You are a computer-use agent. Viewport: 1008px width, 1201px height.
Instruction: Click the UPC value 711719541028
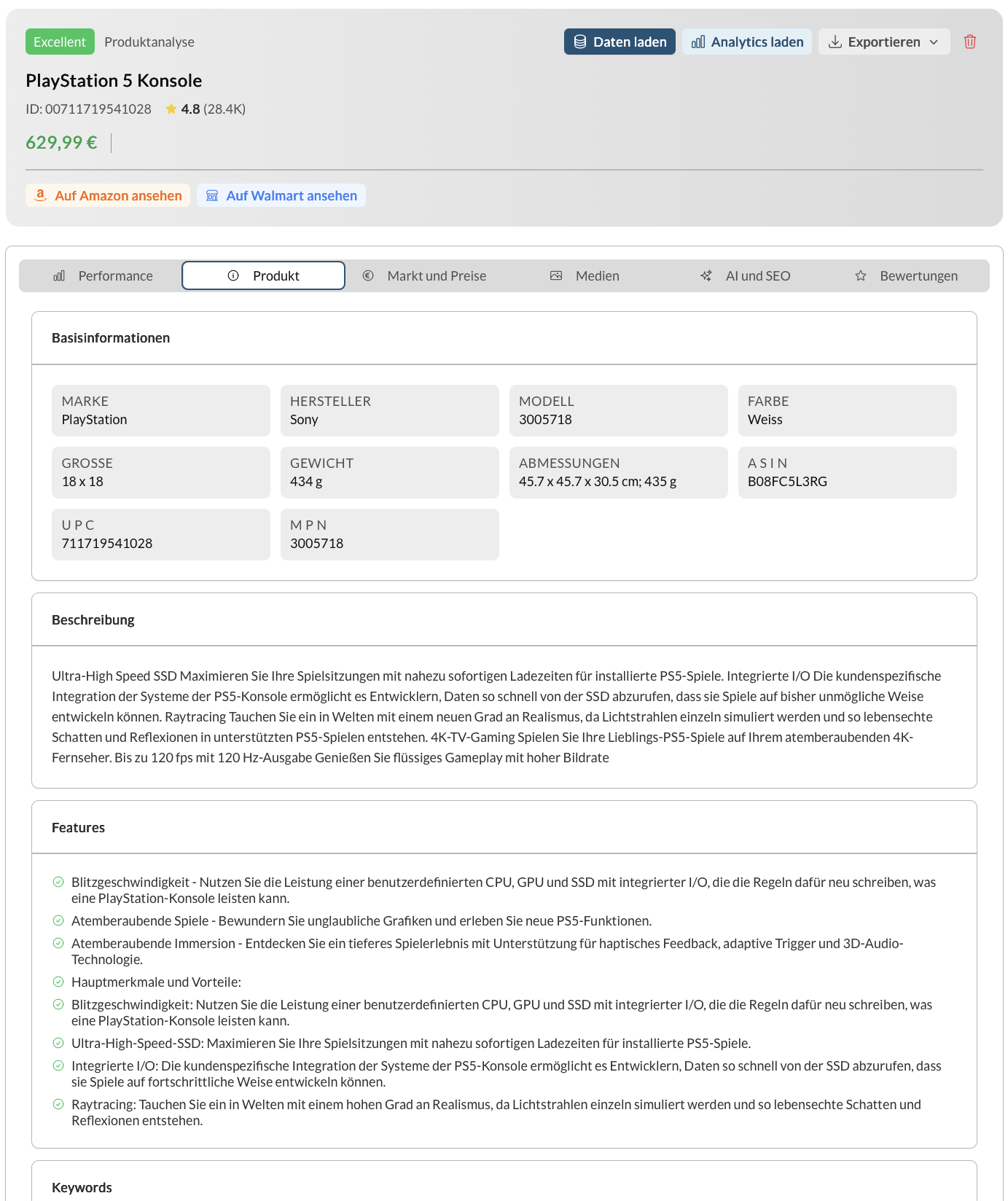107,544
